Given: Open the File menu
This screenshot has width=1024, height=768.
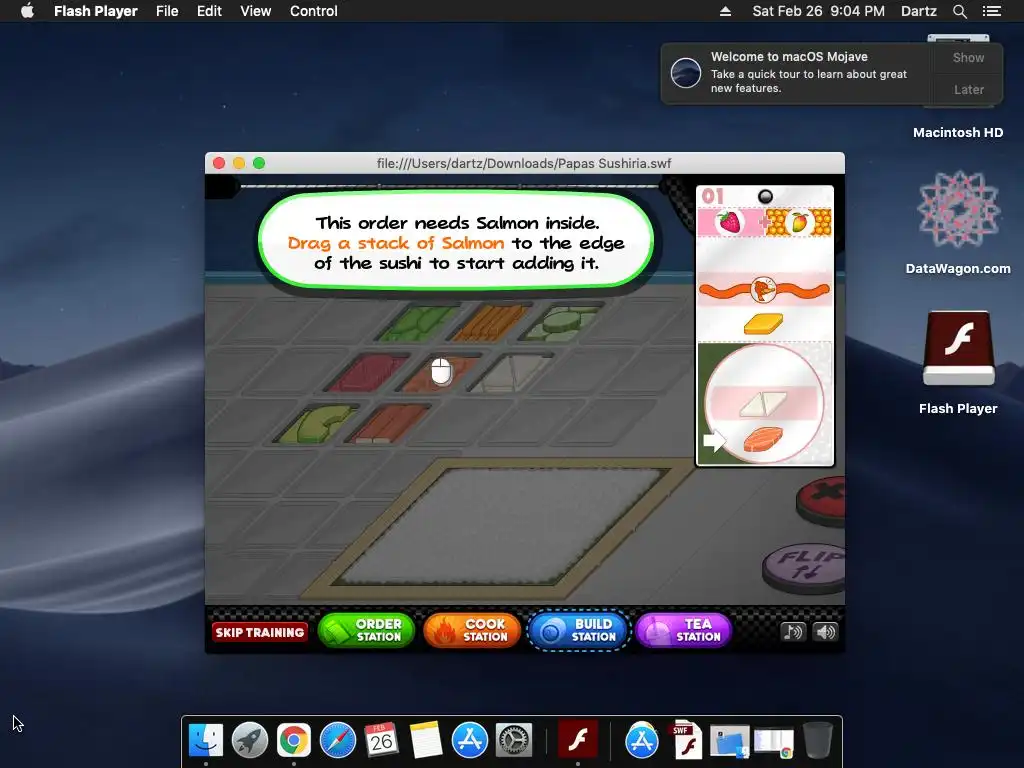Looking at the screenshot, I should coord(167,11).
